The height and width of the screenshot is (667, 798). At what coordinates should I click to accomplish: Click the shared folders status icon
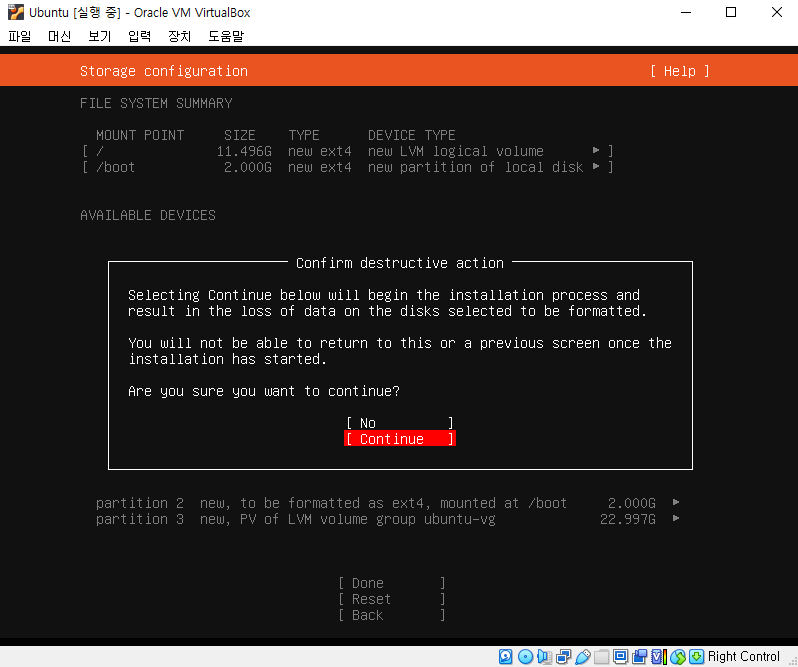[602, 656]
